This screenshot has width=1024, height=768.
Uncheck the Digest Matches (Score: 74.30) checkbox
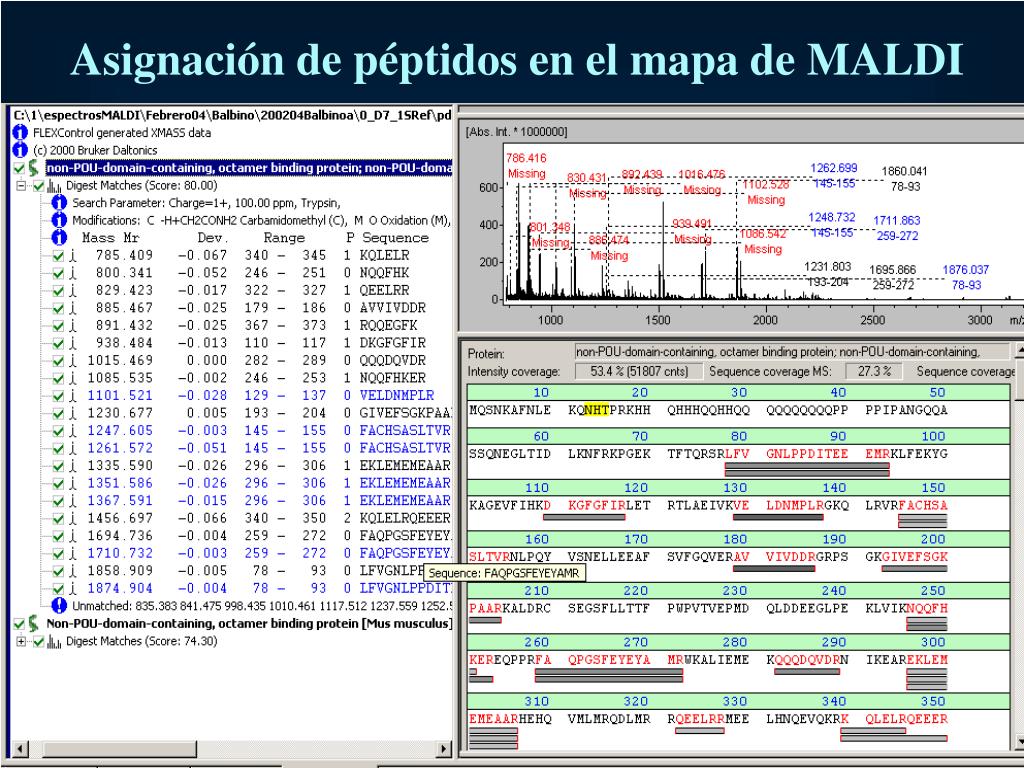pos(38,641)
